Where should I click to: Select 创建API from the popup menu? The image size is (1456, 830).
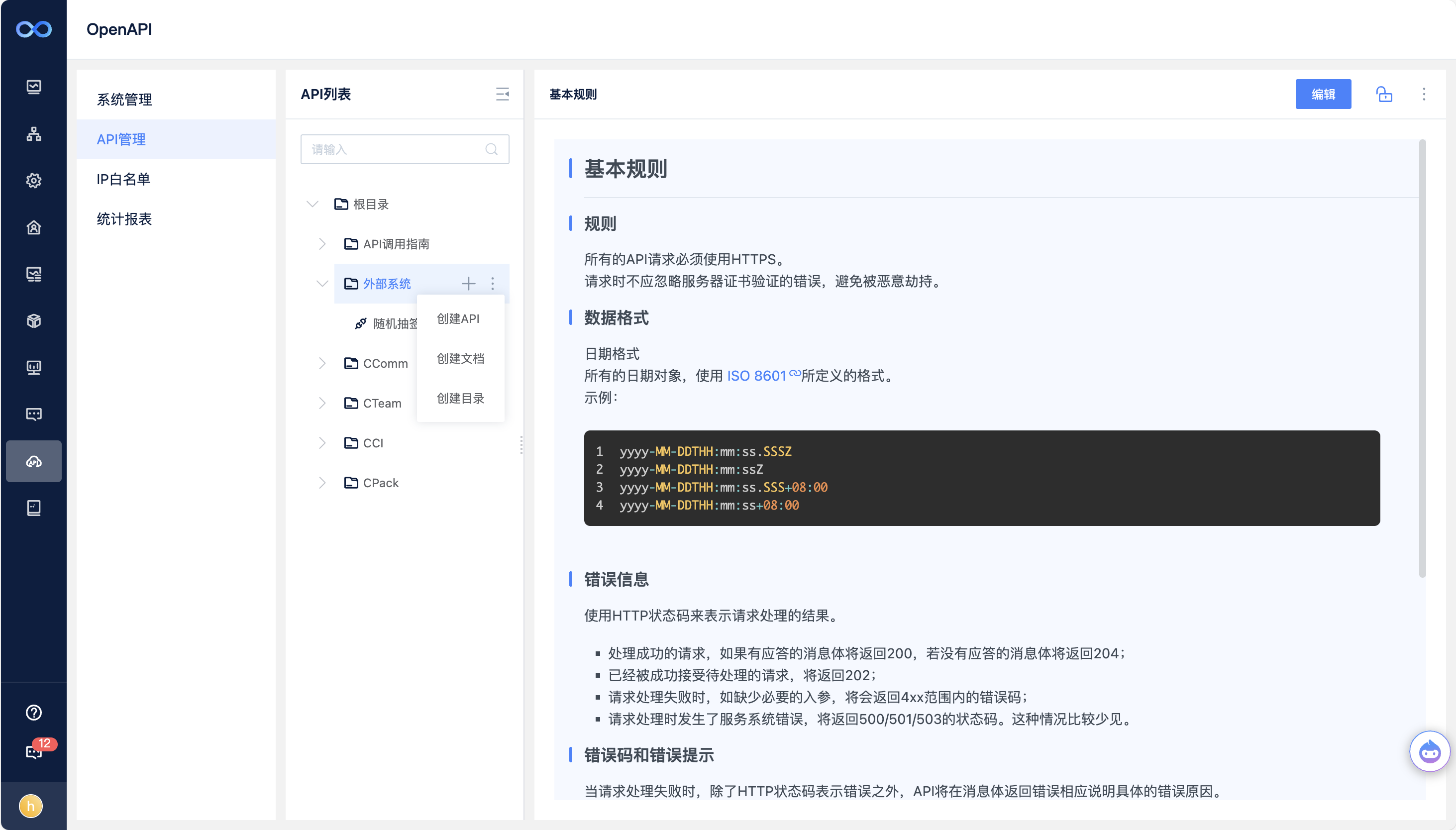click(x=458, y=318)
